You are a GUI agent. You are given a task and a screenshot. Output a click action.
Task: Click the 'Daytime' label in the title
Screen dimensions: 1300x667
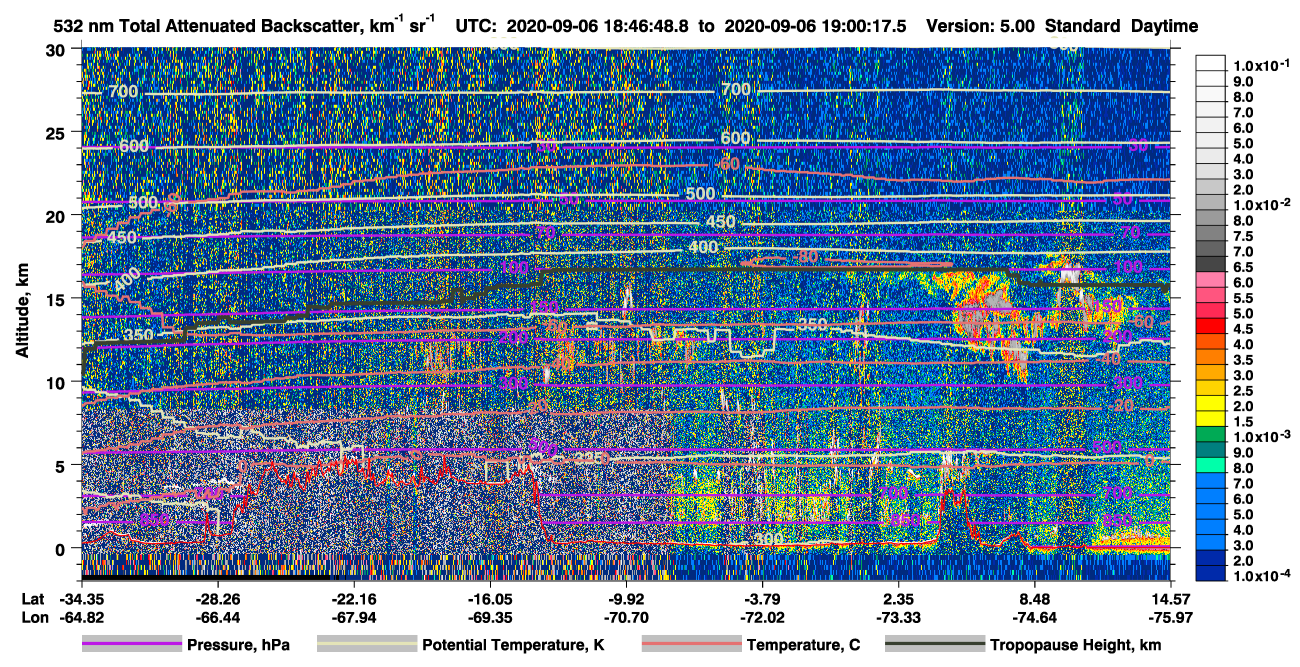[x=1164, y=27]
